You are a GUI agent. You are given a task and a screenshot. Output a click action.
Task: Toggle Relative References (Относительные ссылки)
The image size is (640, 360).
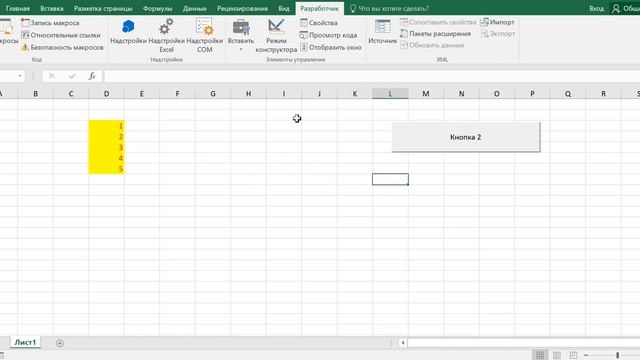(61, 35)
